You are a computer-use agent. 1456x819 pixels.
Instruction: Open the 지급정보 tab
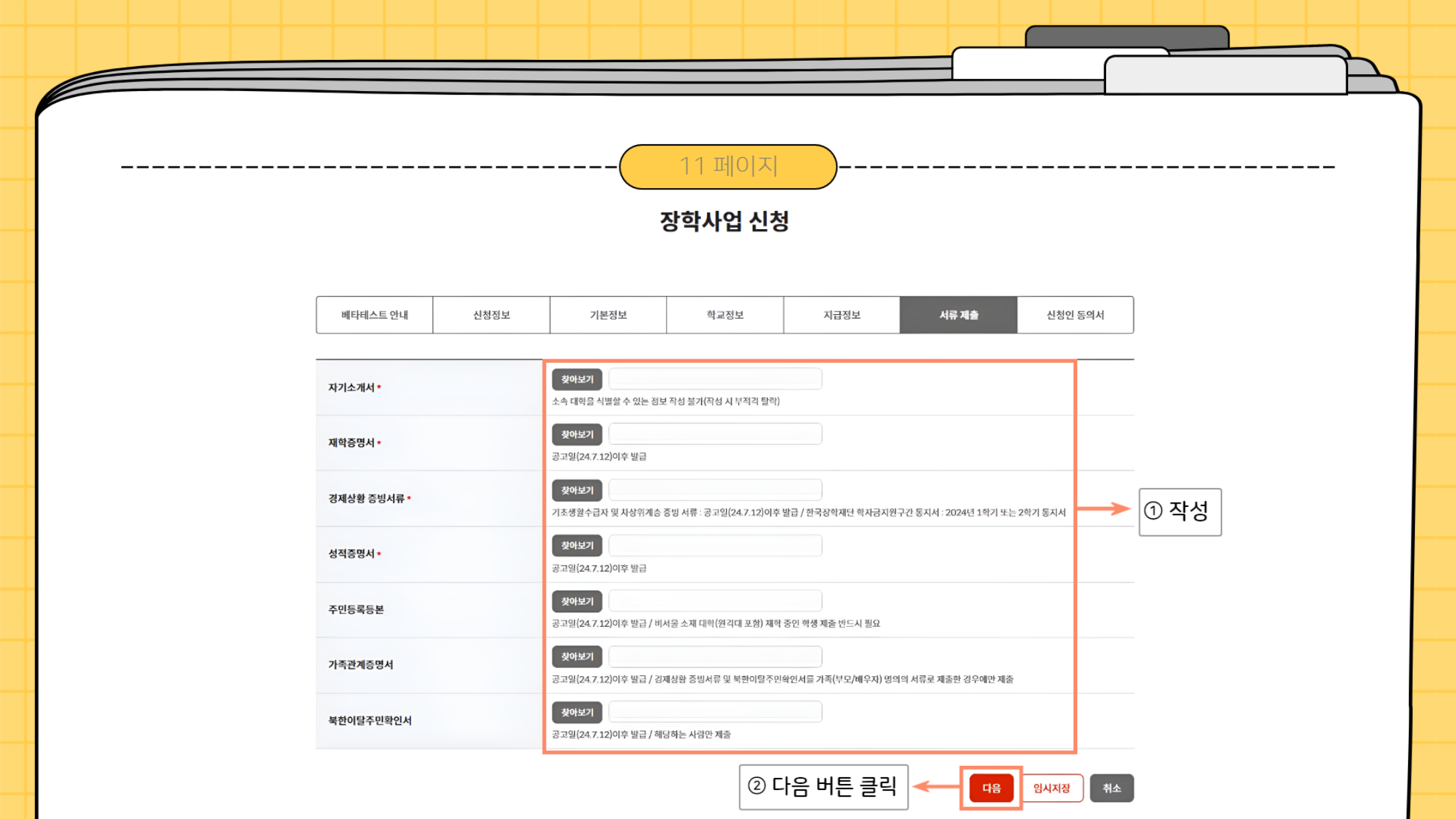click(841, 315)
